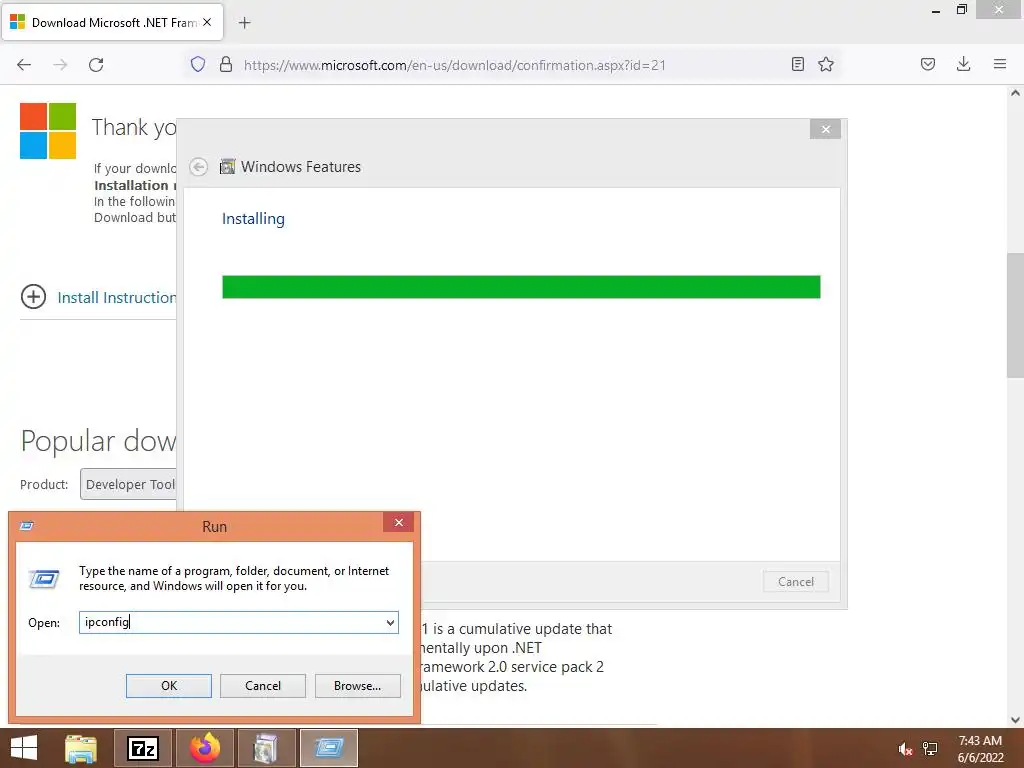The height and width of the screenshot is (768, 1024).
Task: Open Firefox hamburger application menu
Action: click(x=1000, y=64)
